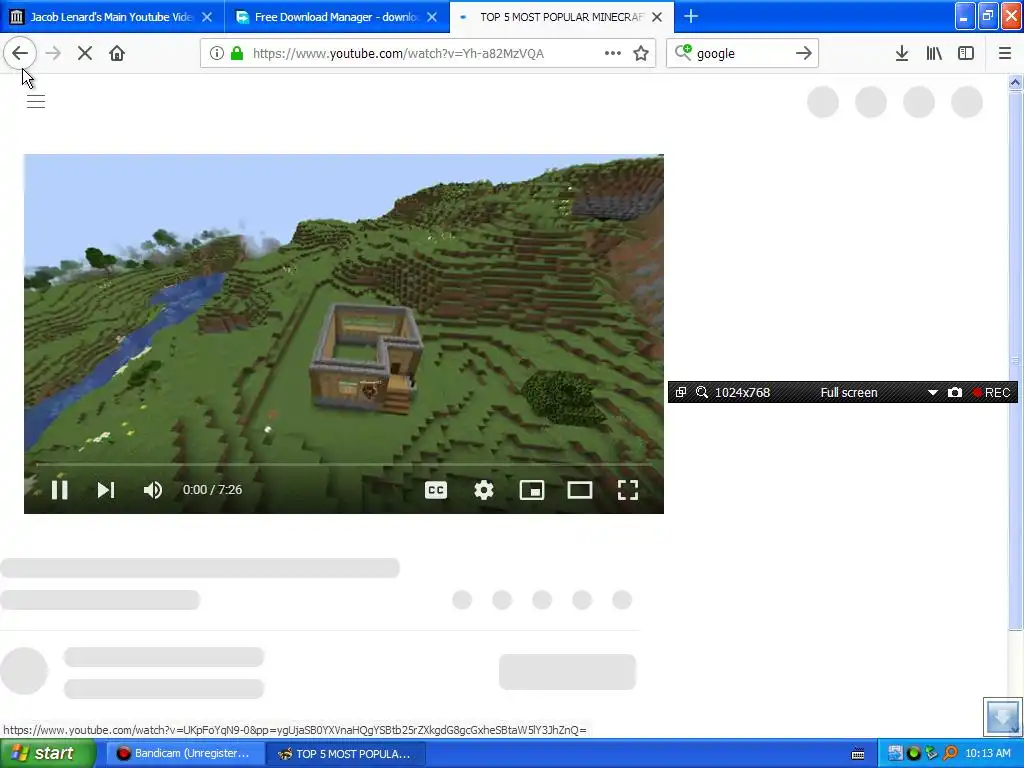Click the 0:00 / 7:26 time display
This screenshot has width=1024, height=768.
(212, 490)
